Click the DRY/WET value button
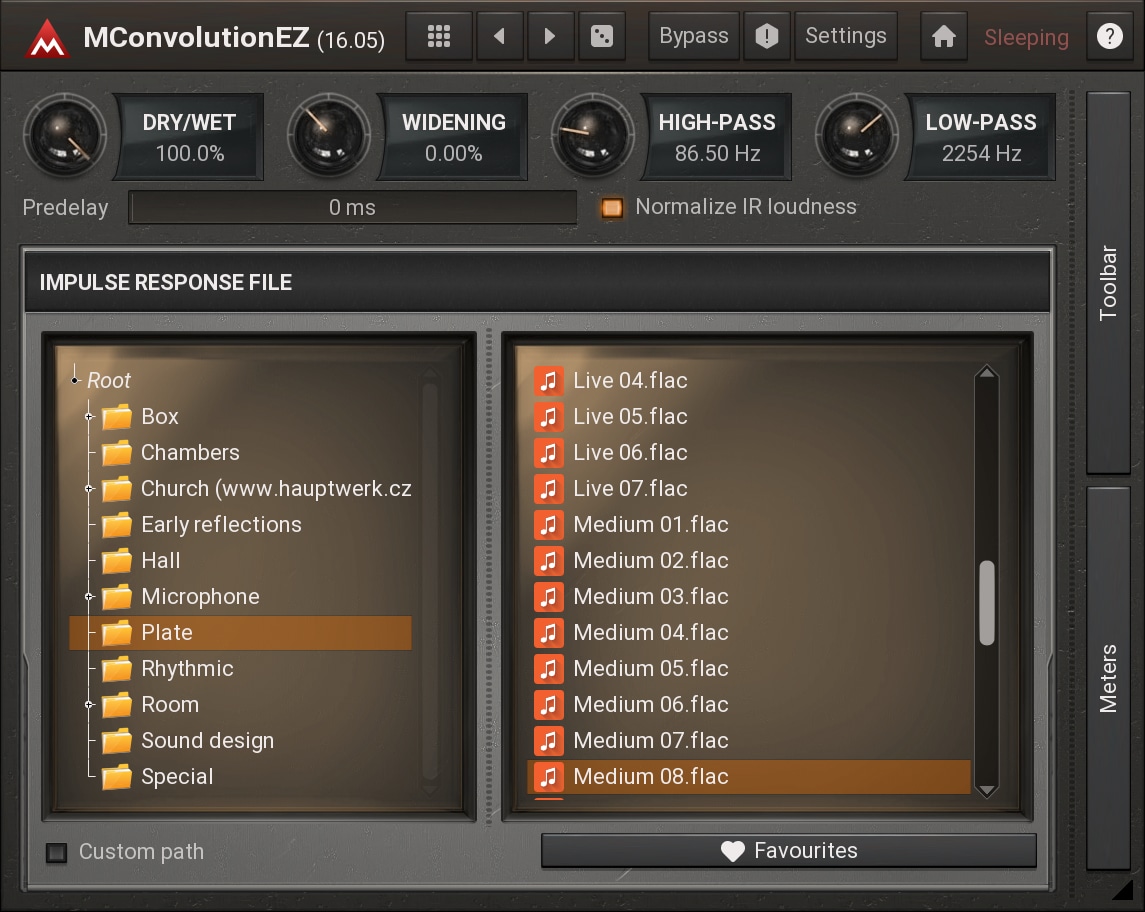1145x912 pixels. click(x=189, y=137)
